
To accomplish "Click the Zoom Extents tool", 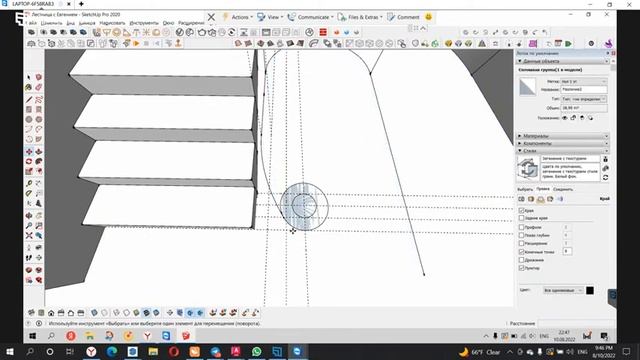I will (29, 236).
